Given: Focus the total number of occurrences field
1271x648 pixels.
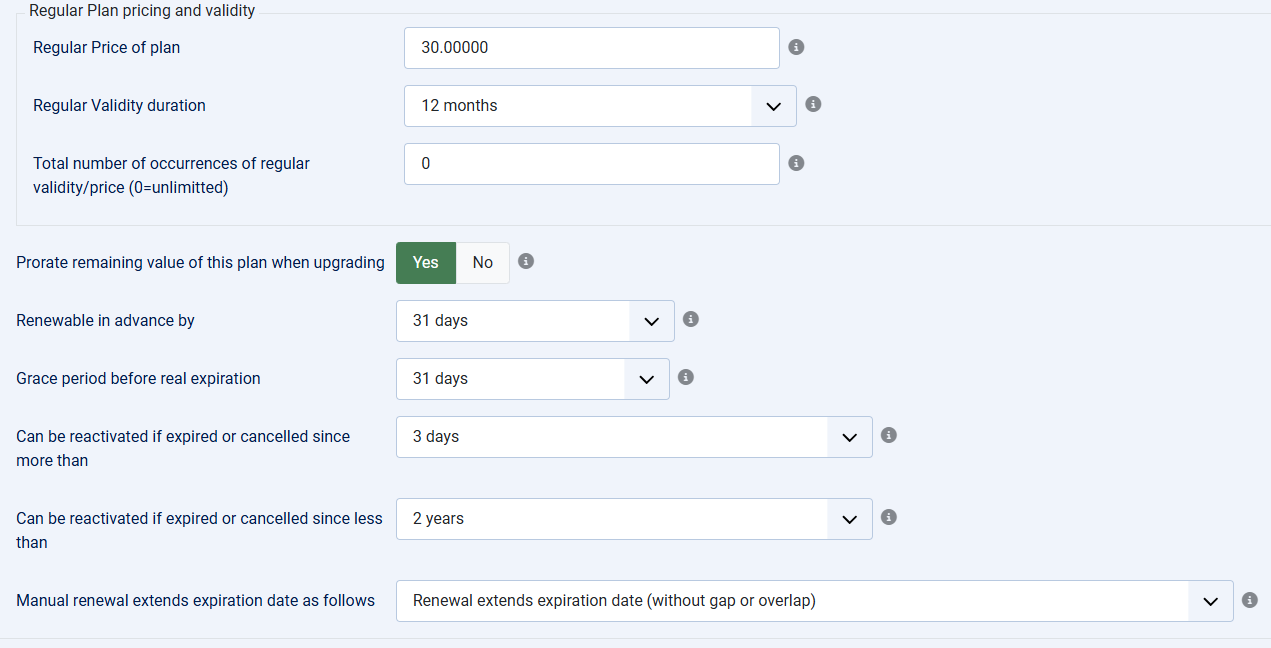Looking at the screenshot, I should [591, 164].
